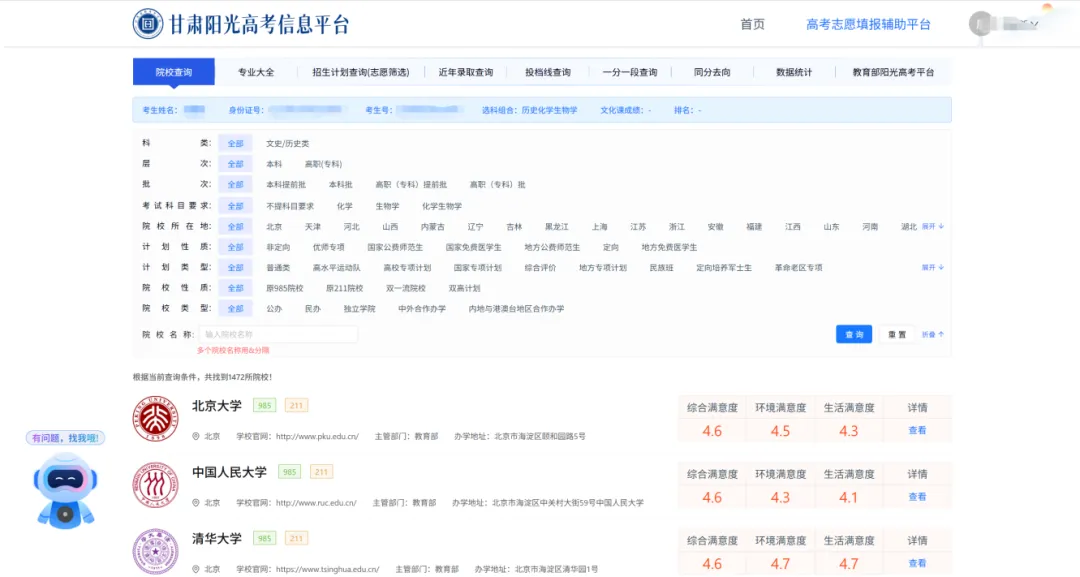Filter by location 黑龙江
The height and width of the screenshot is (577, 1080).
click(557, 227)
